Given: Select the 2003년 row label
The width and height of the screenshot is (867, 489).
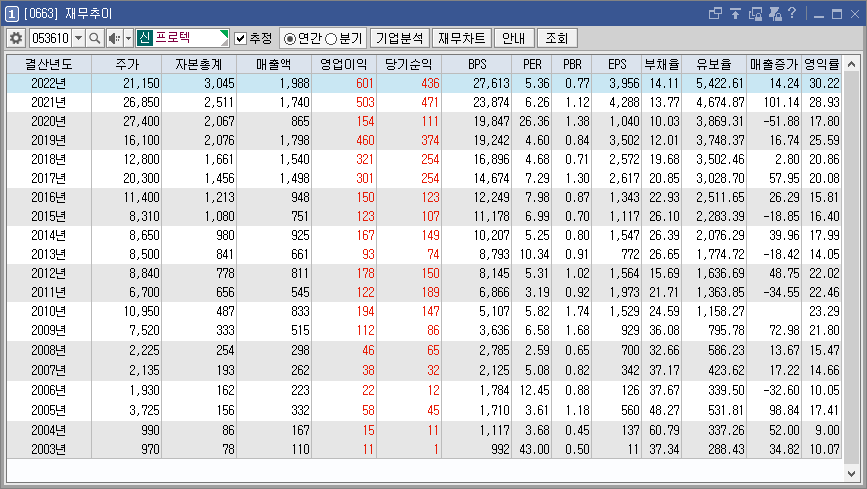Looking at the screenshot, I should tap(49, 449).
